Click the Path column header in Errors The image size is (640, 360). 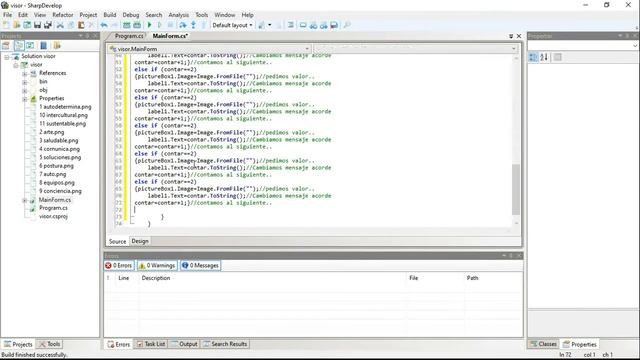[x=472, y=278]
